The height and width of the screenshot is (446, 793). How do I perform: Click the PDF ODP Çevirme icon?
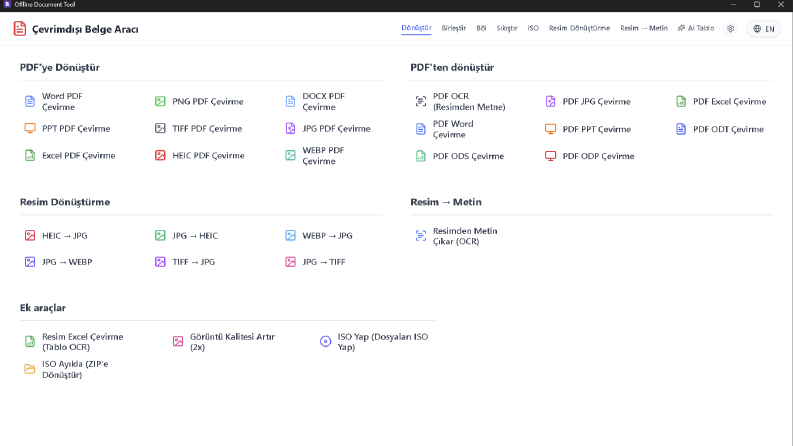550,156
